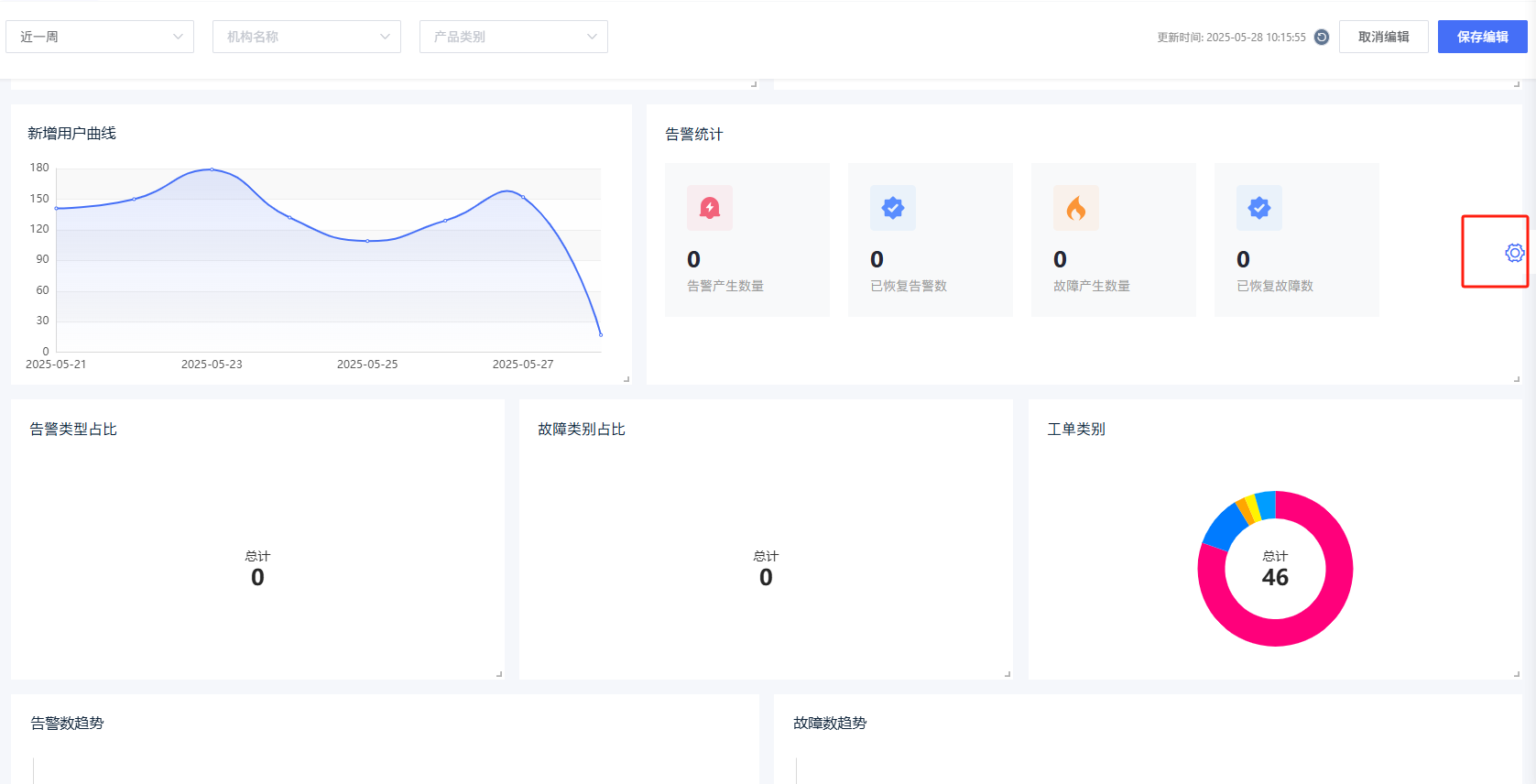Screen dimensions: 1536x784
Task: Click the resize handle of 告警统计 panel
Action: 1517,378
